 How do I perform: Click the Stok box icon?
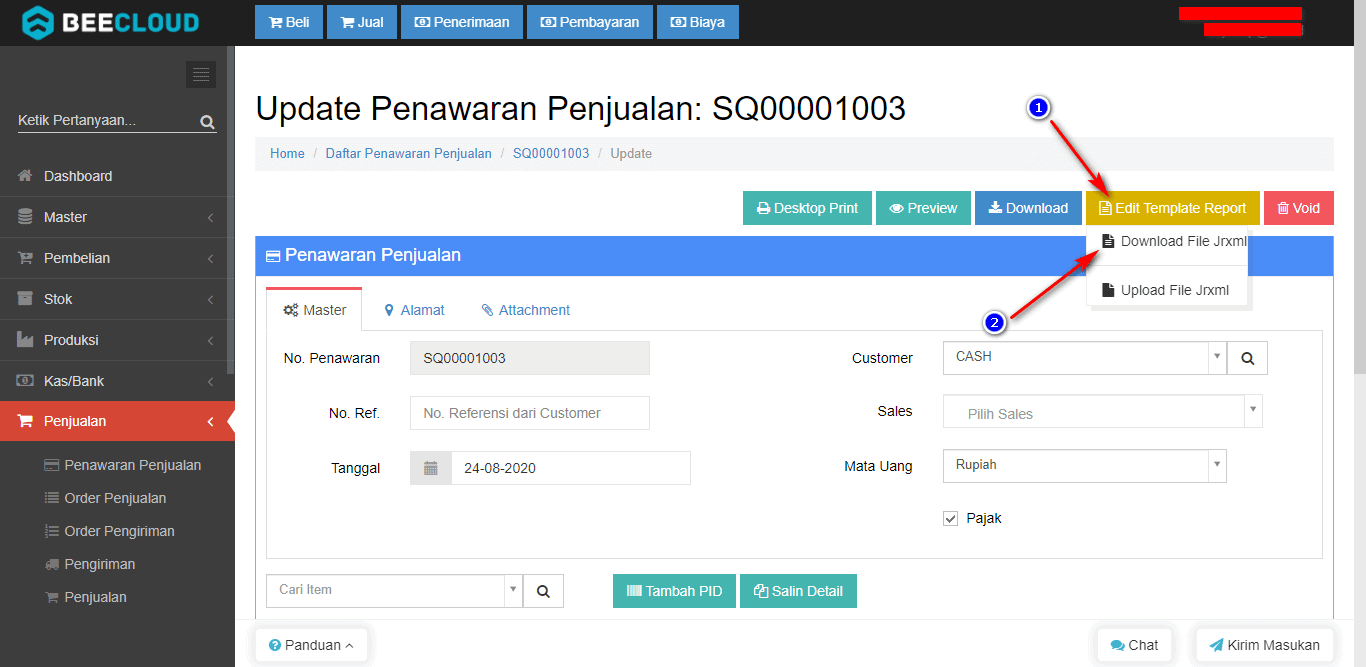click(26, 299)
